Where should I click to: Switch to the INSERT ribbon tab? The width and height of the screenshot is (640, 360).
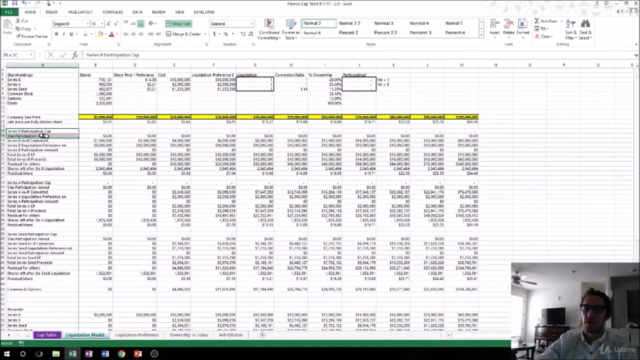click(x=51, y=12)
